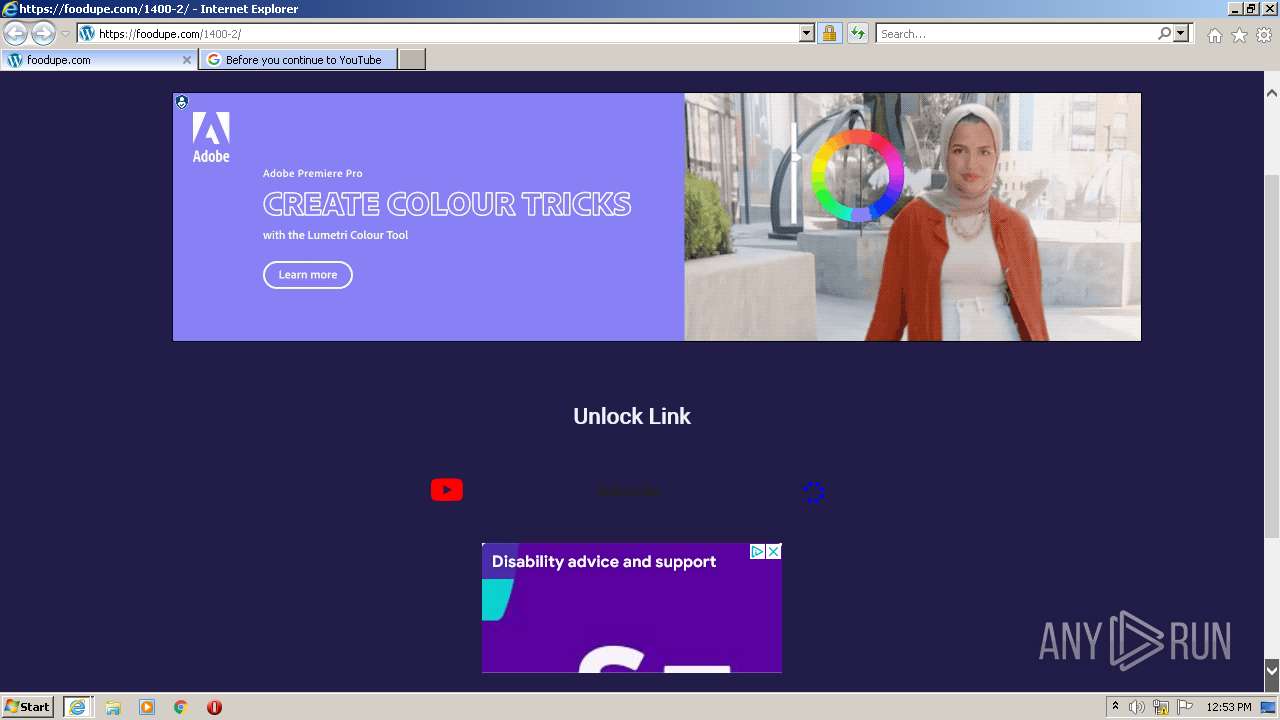Expand the search provider dropdown
1280x720 pixels.
[x=1181, y=34]
